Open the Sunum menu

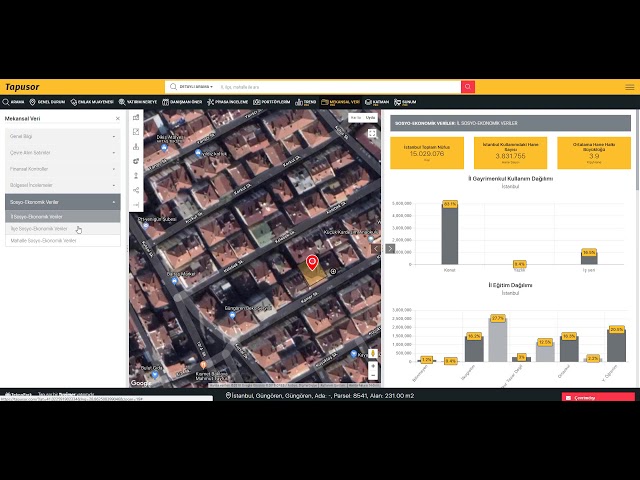coord(405,102)
